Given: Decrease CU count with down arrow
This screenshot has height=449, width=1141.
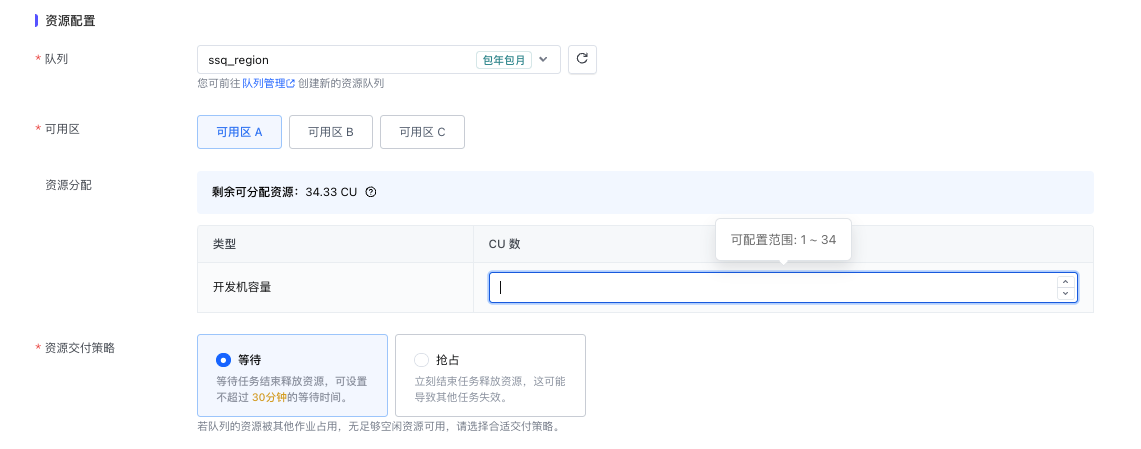Looking at the screenshot, I should pos(1066,293).
